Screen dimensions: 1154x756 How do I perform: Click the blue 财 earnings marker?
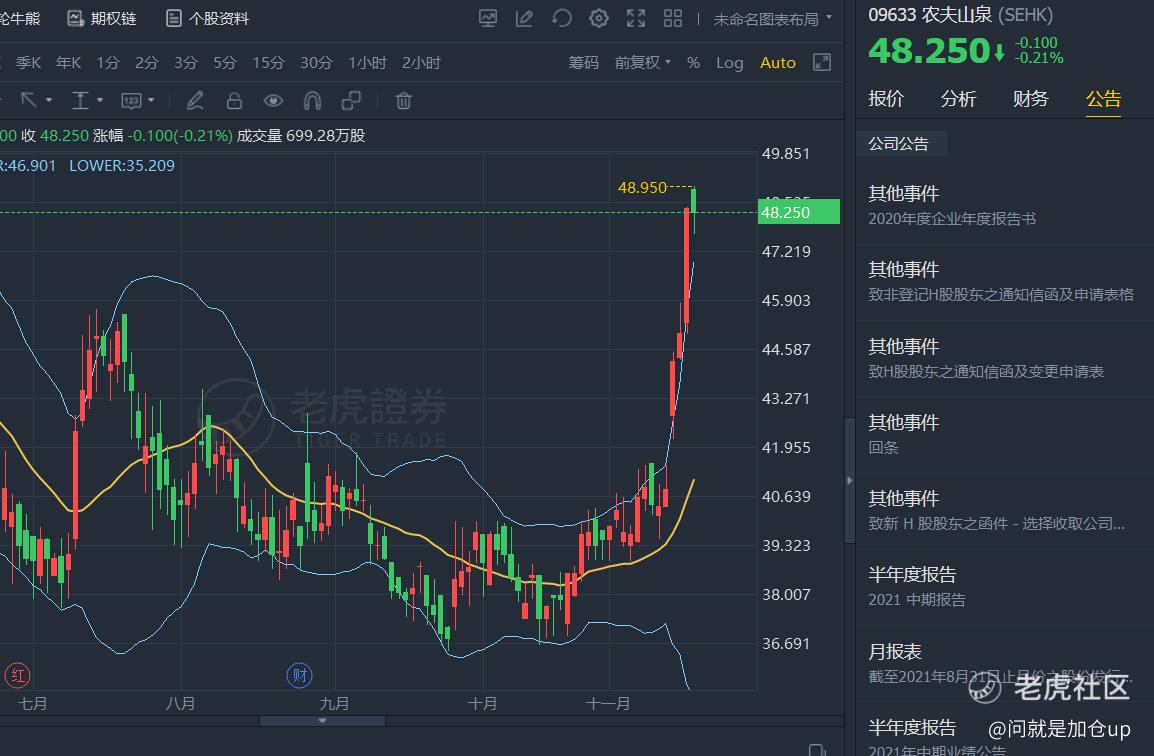(x=300, y=675)
